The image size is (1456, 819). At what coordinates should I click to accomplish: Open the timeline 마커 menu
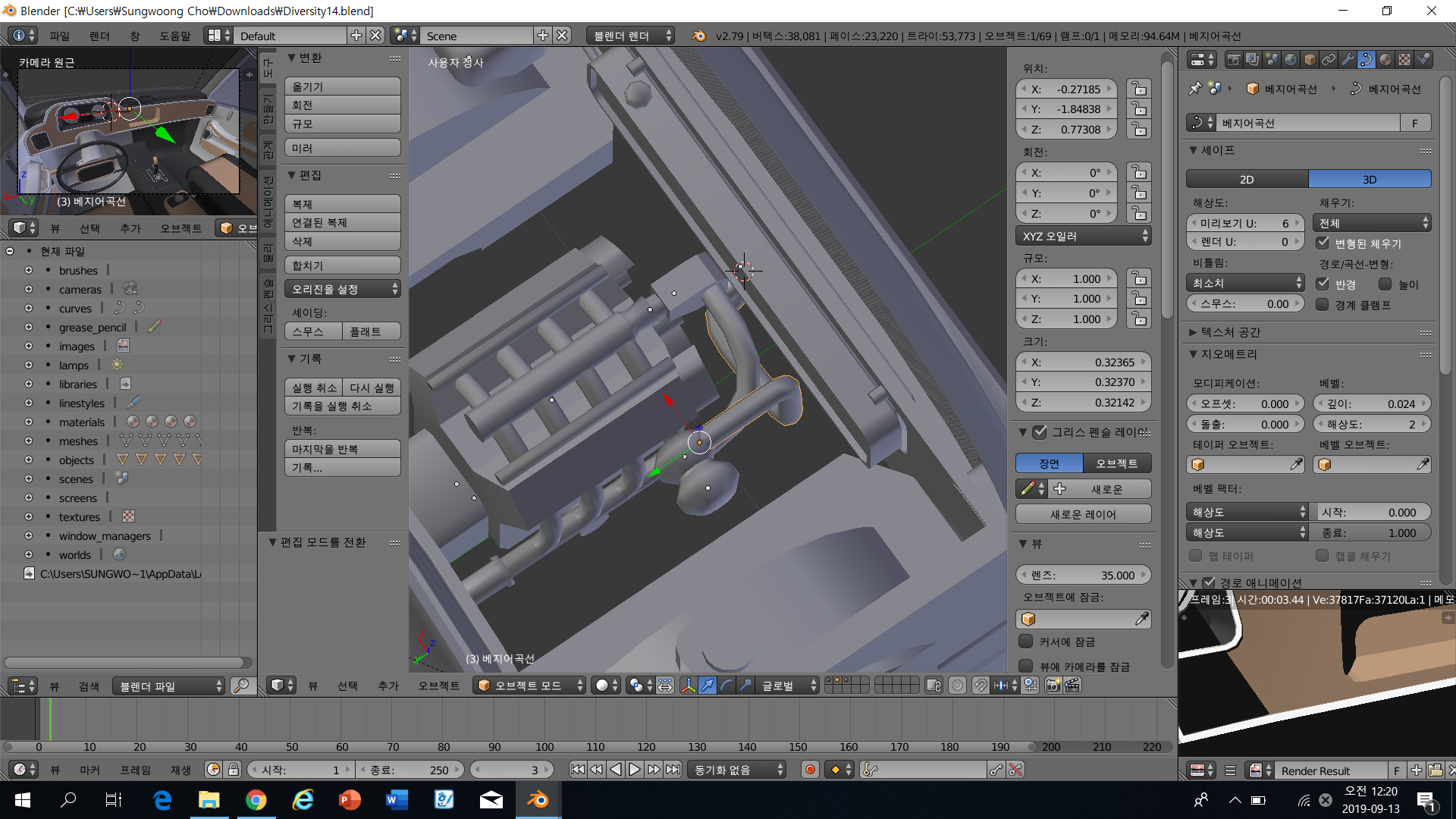(89, 770)
